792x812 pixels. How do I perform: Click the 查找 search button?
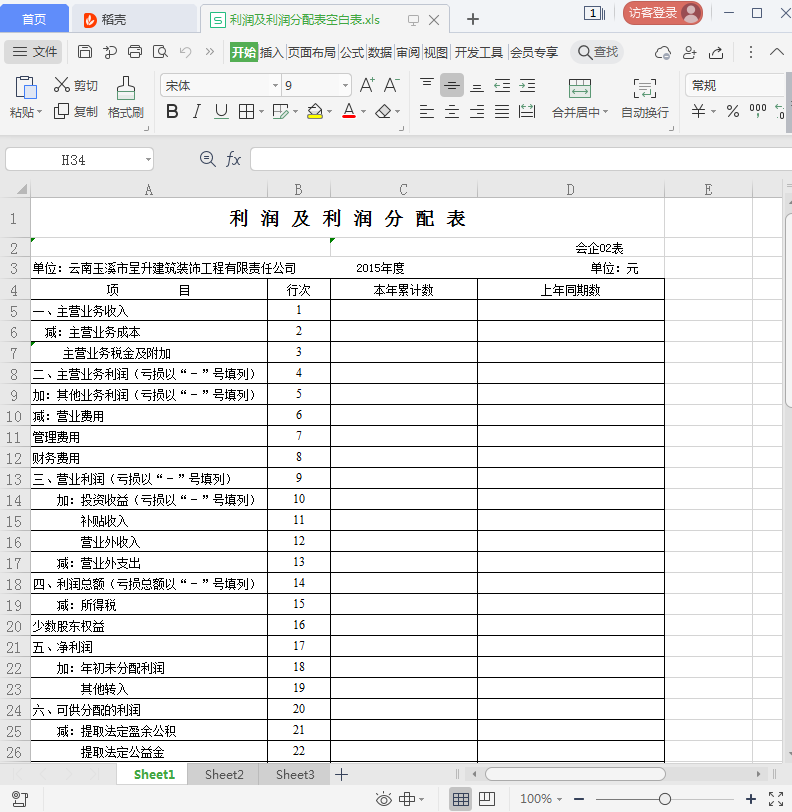(x=598, y=52)
